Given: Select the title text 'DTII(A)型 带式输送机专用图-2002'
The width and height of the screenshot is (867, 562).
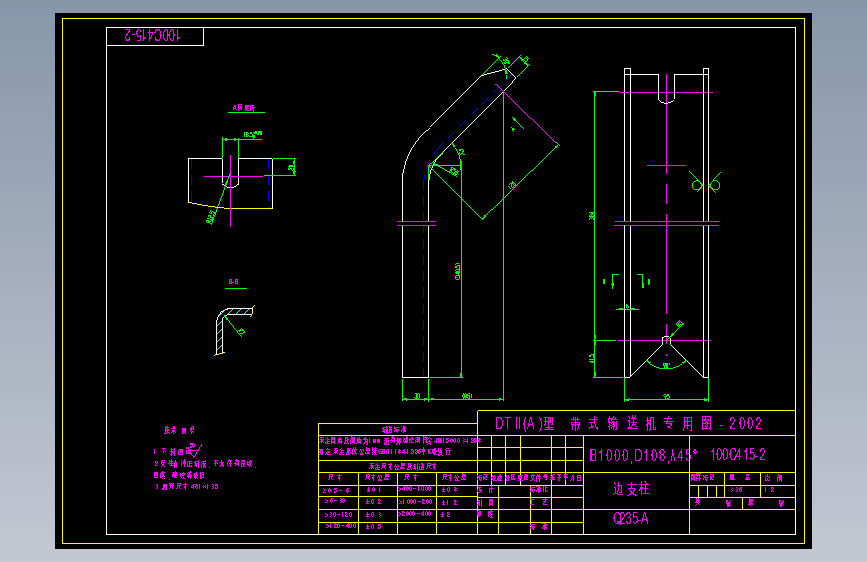Looking at the screenshot, I should point(628,424).
